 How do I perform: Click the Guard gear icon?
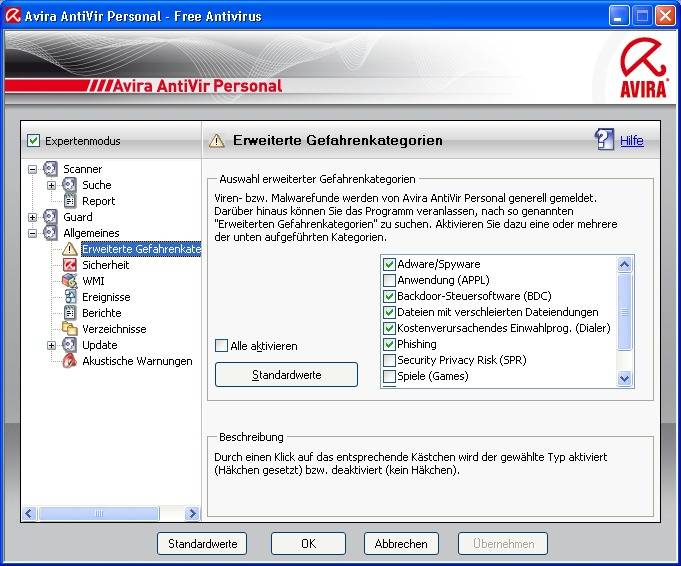click(50, 216)
